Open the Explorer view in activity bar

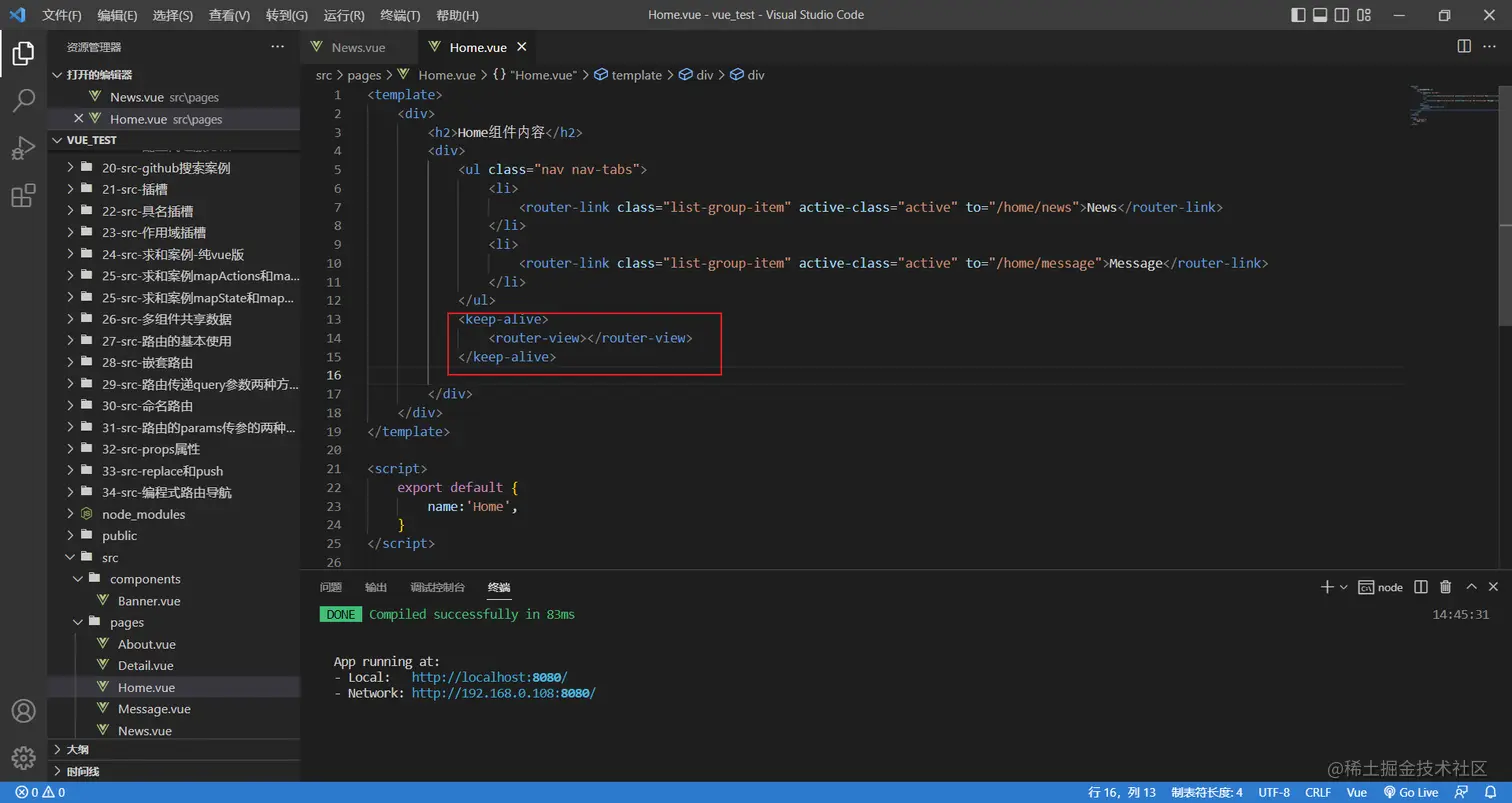23,54
